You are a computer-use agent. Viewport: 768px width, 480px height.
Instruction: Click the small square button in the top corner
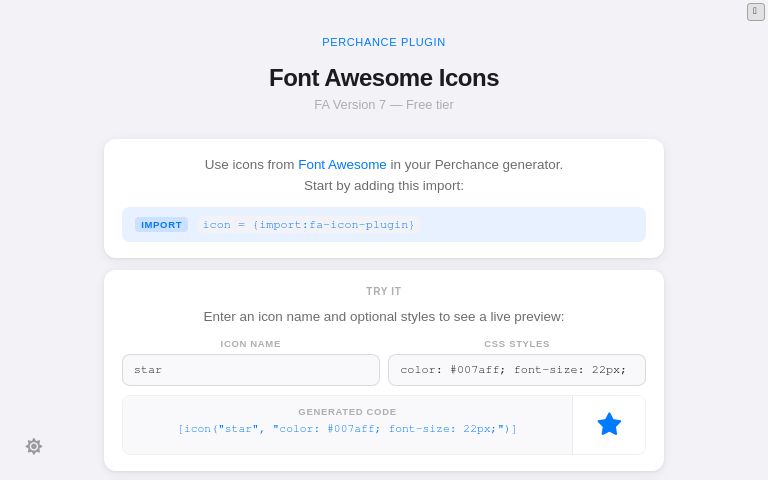pyautogui.click(x=756, y=12)
